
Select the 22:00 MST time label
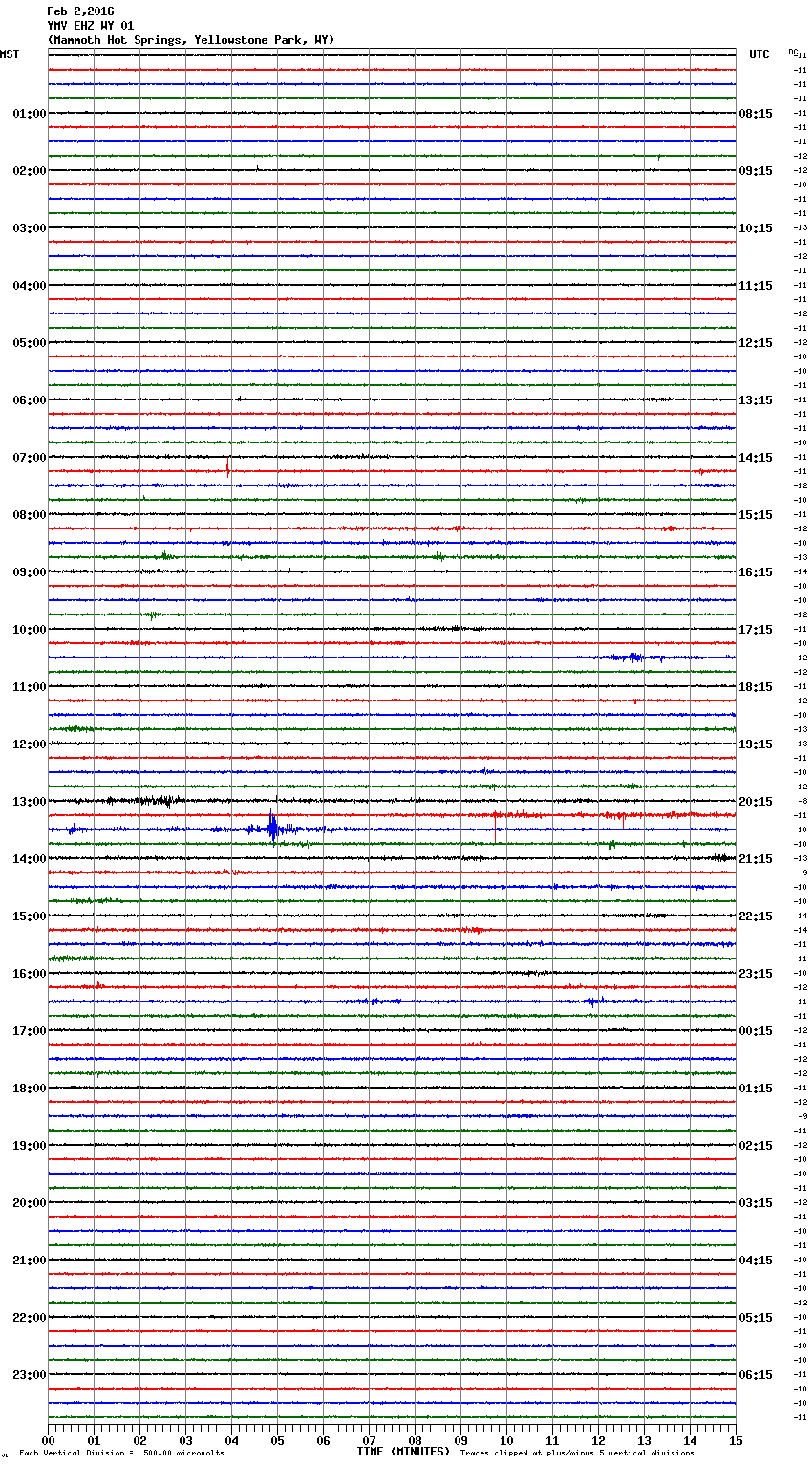29,1318
